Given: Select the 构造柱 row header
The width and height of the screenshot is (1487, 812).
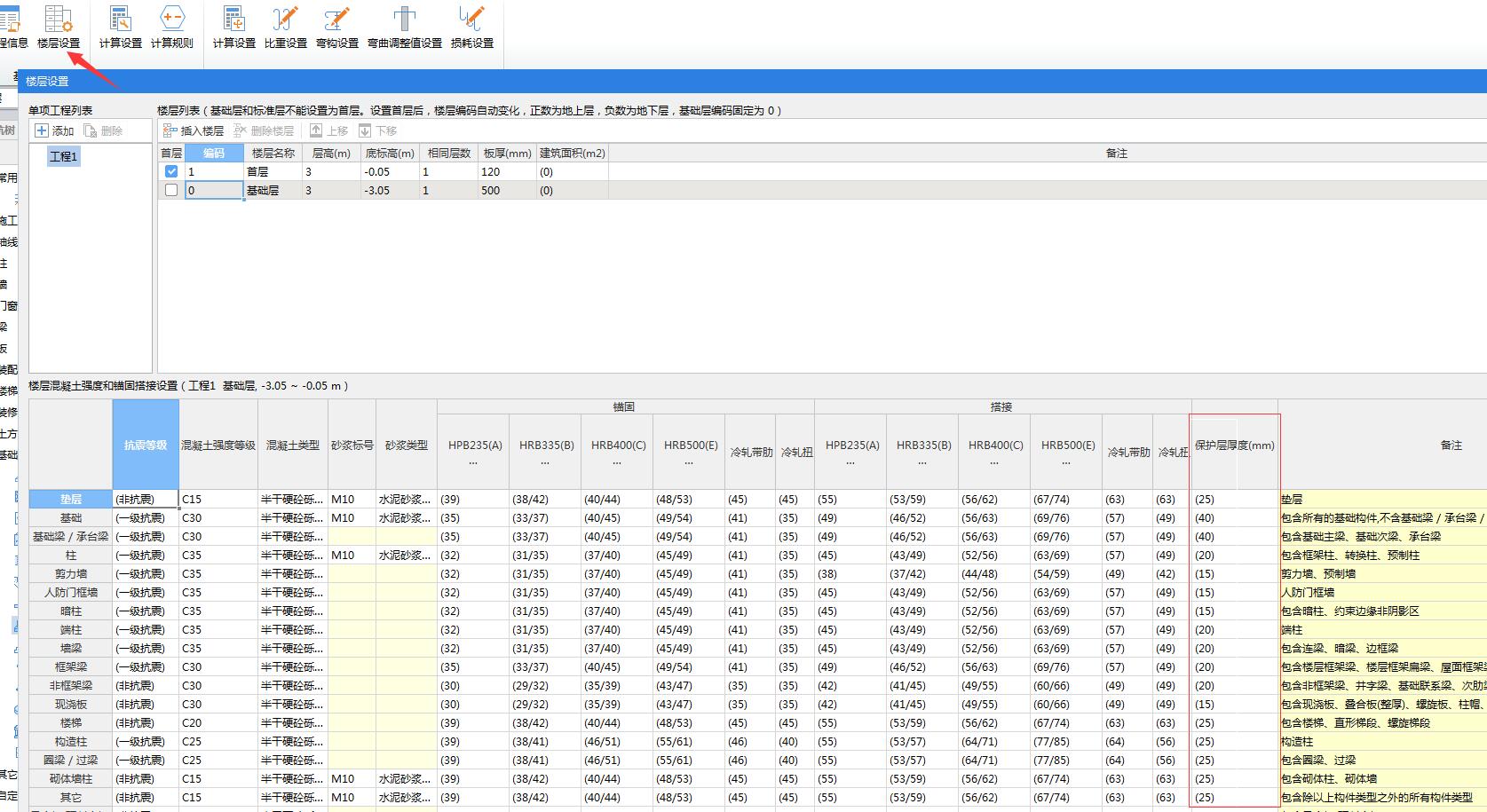Looking at the screenshot, I should pyautogui.click(x=71, y=741).
